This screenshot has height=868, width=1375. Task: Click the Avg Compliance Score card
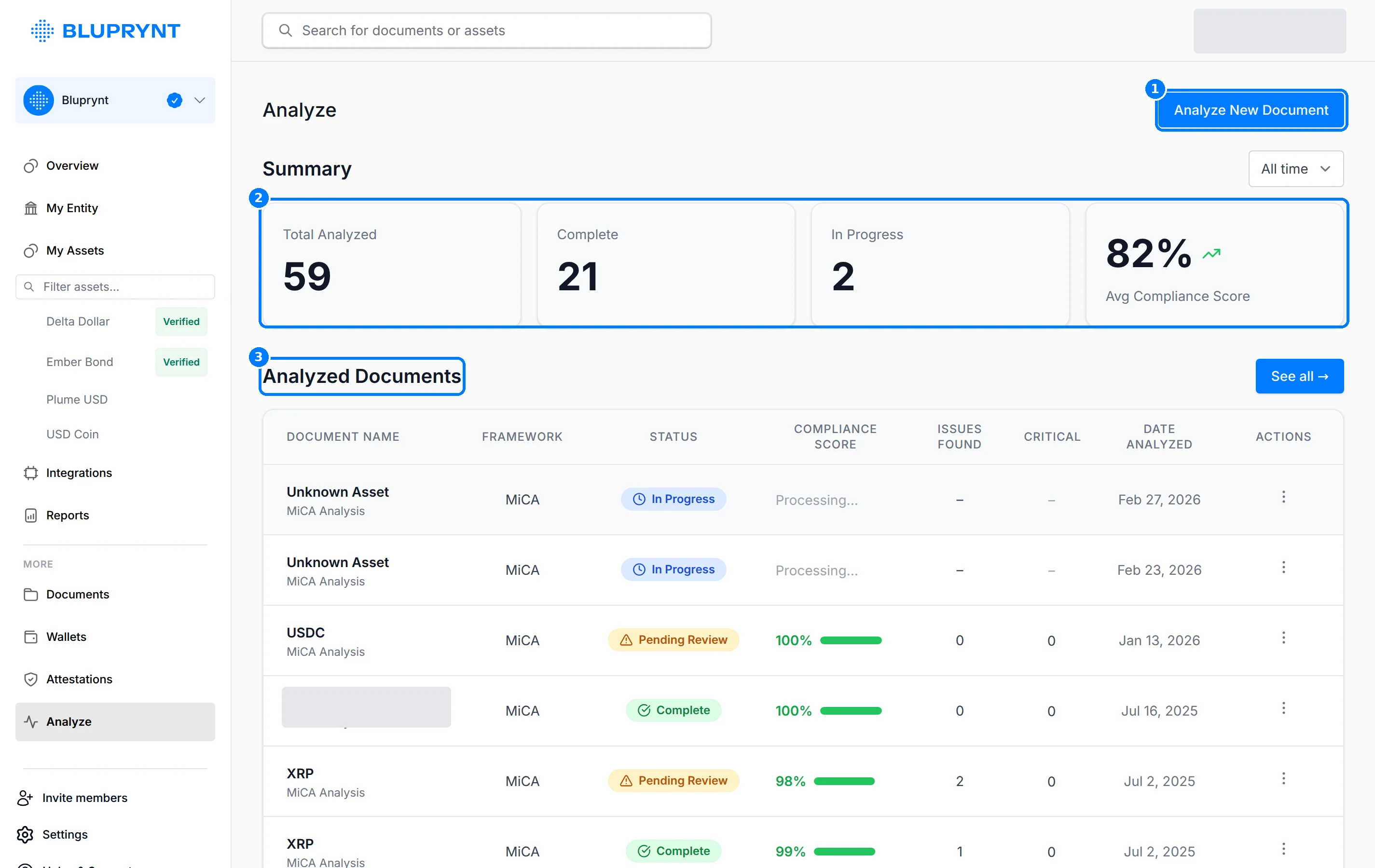pyautogui.click(x=1214, y=264)
